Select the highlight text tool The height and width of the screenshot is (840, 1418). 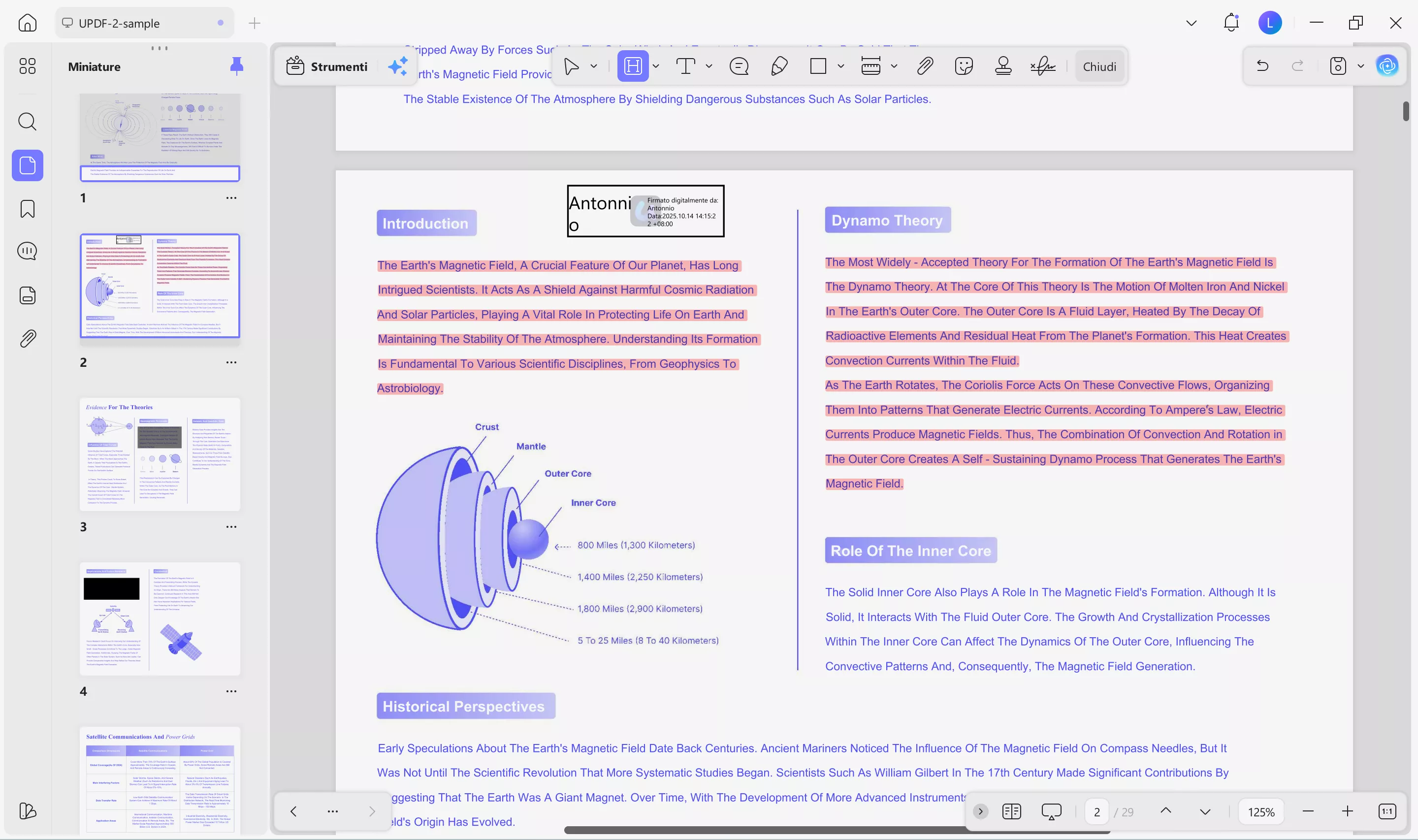click(632, 66)
